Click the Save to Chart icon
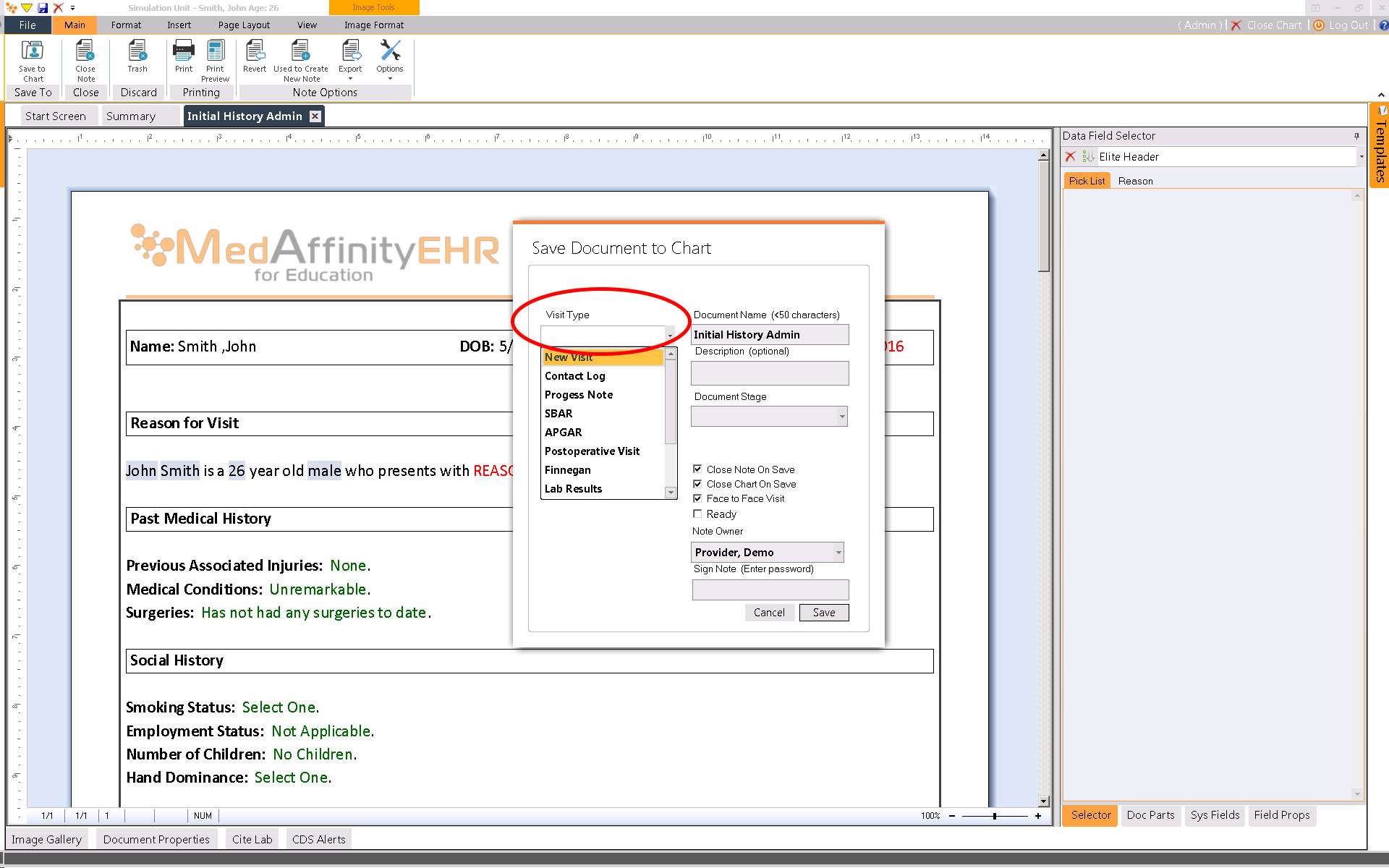This screenshot has height=868, width=1389. [x=33, y=51]
